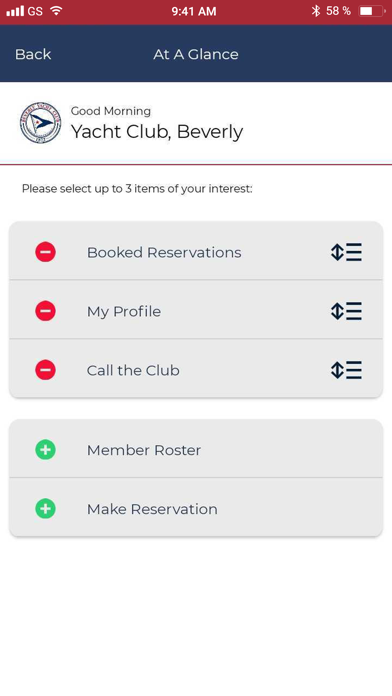Image resolution: width=392 pixels, height=696 pixels.
Task: Go Back from At A Glance
Action: (33, 54)
